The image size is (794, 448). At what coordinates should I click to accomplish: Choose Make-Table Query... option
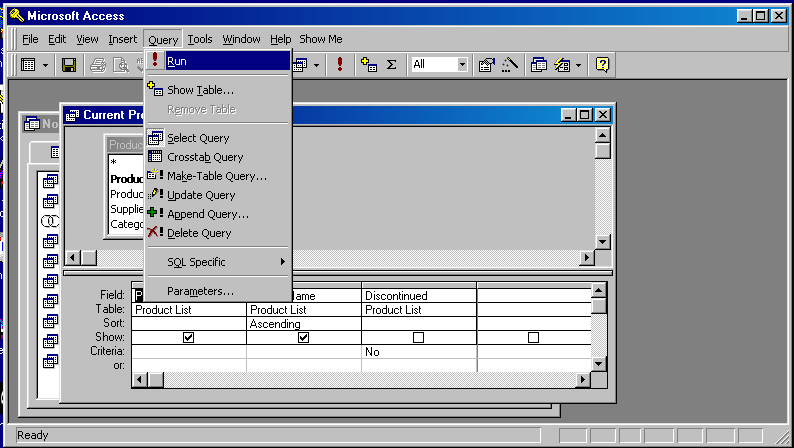click(x=218, y=176)
